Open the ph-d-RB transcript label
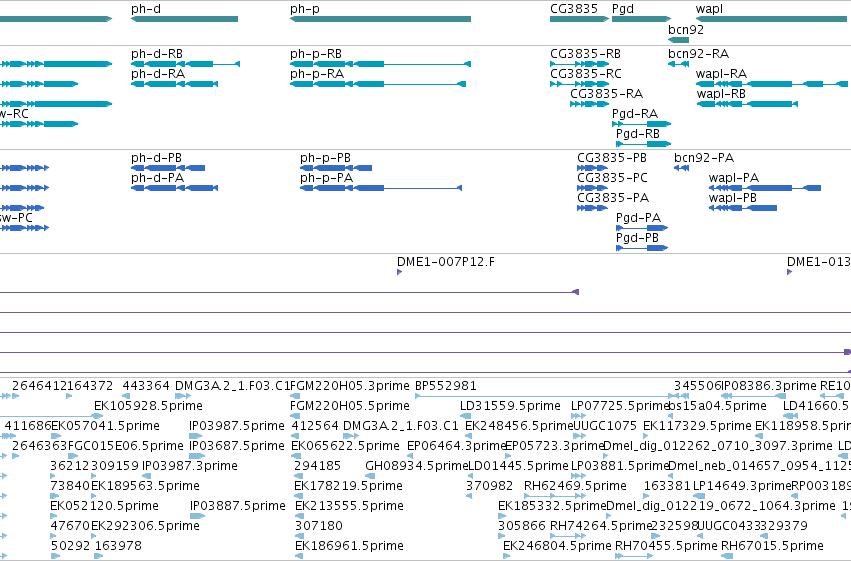Image resolution: width=851 pixels, height=561 pixels. (157, 54)
